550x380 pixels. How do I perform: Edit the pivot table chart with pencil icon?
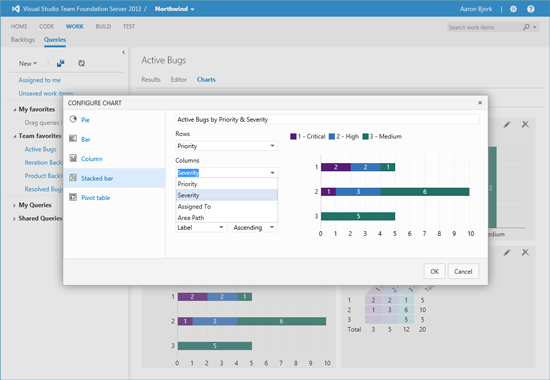507,252
